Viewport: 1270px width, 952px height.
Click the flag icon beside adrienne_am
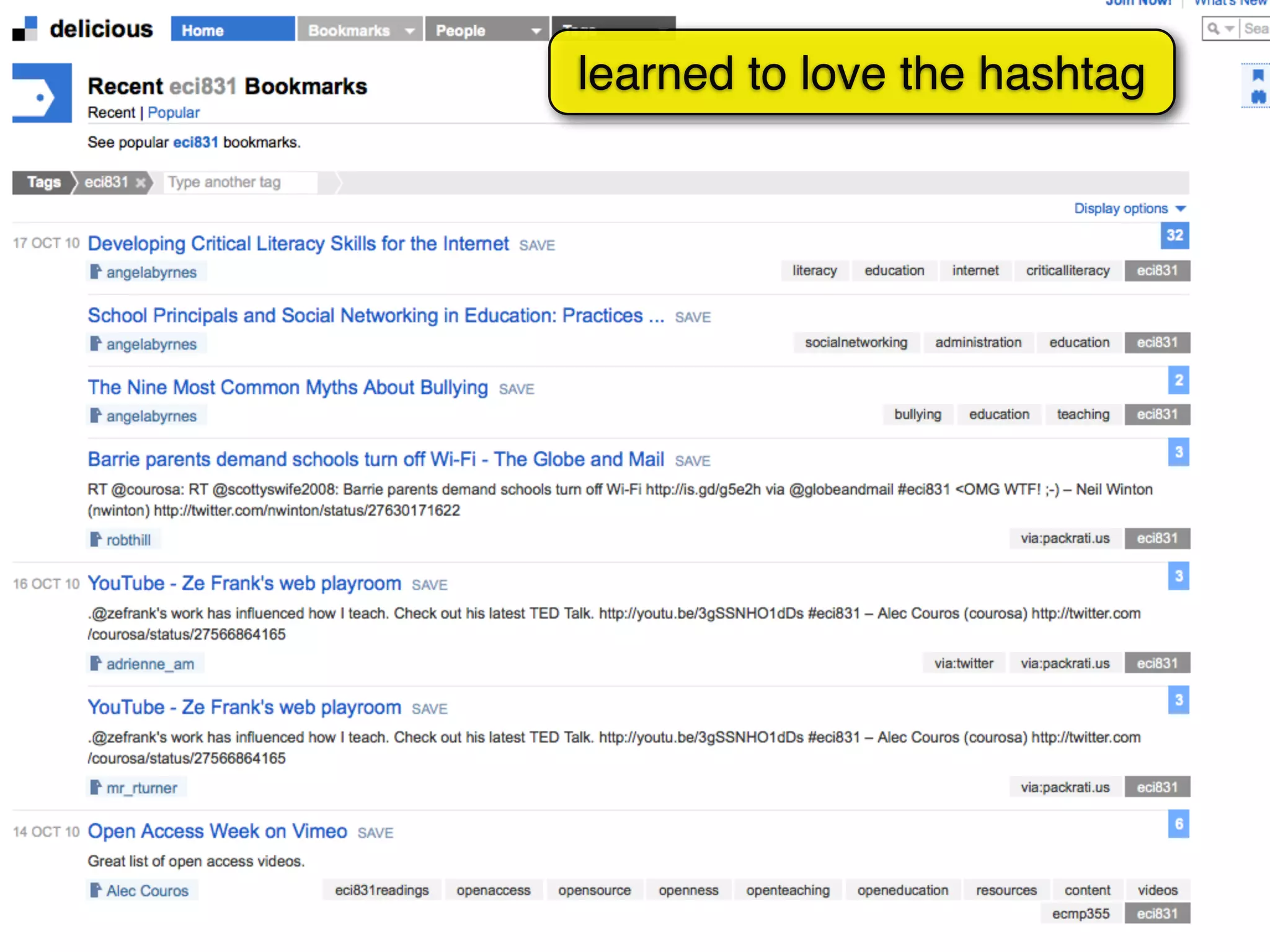pos(95,663)
